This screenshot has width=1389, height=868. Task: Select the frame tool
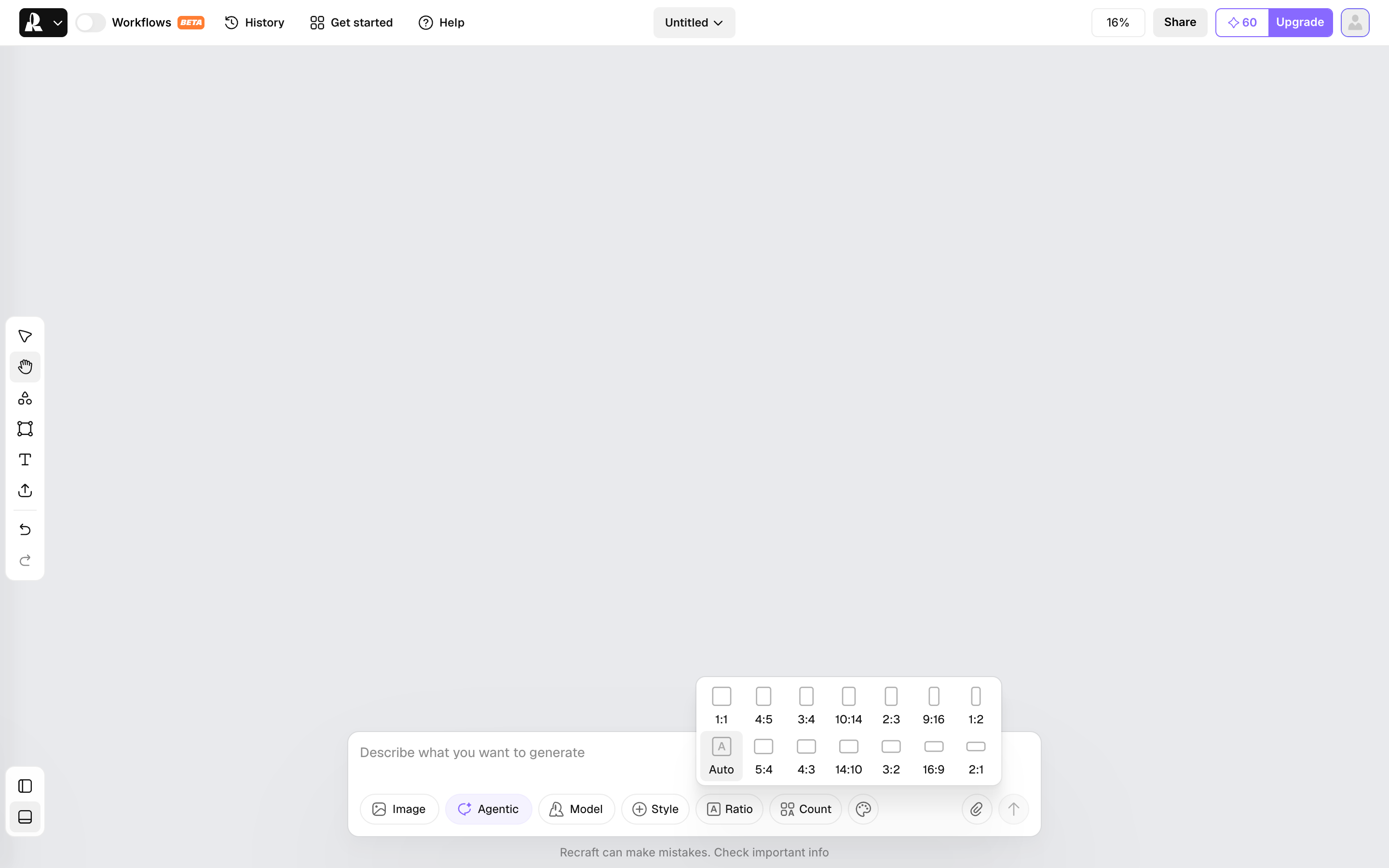25,429
